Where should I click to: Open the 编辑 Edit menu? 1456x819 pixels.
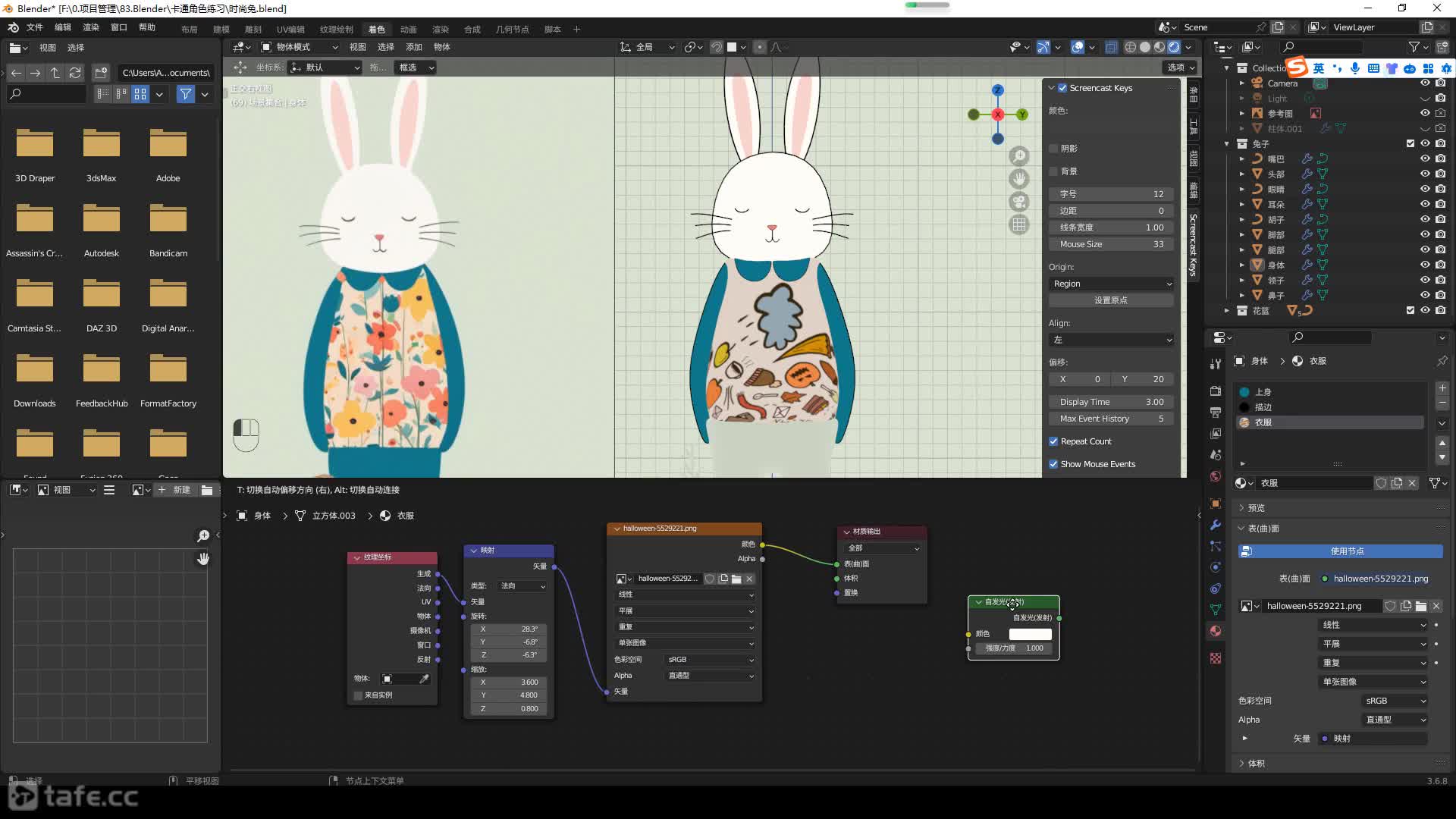click(63, 27)
